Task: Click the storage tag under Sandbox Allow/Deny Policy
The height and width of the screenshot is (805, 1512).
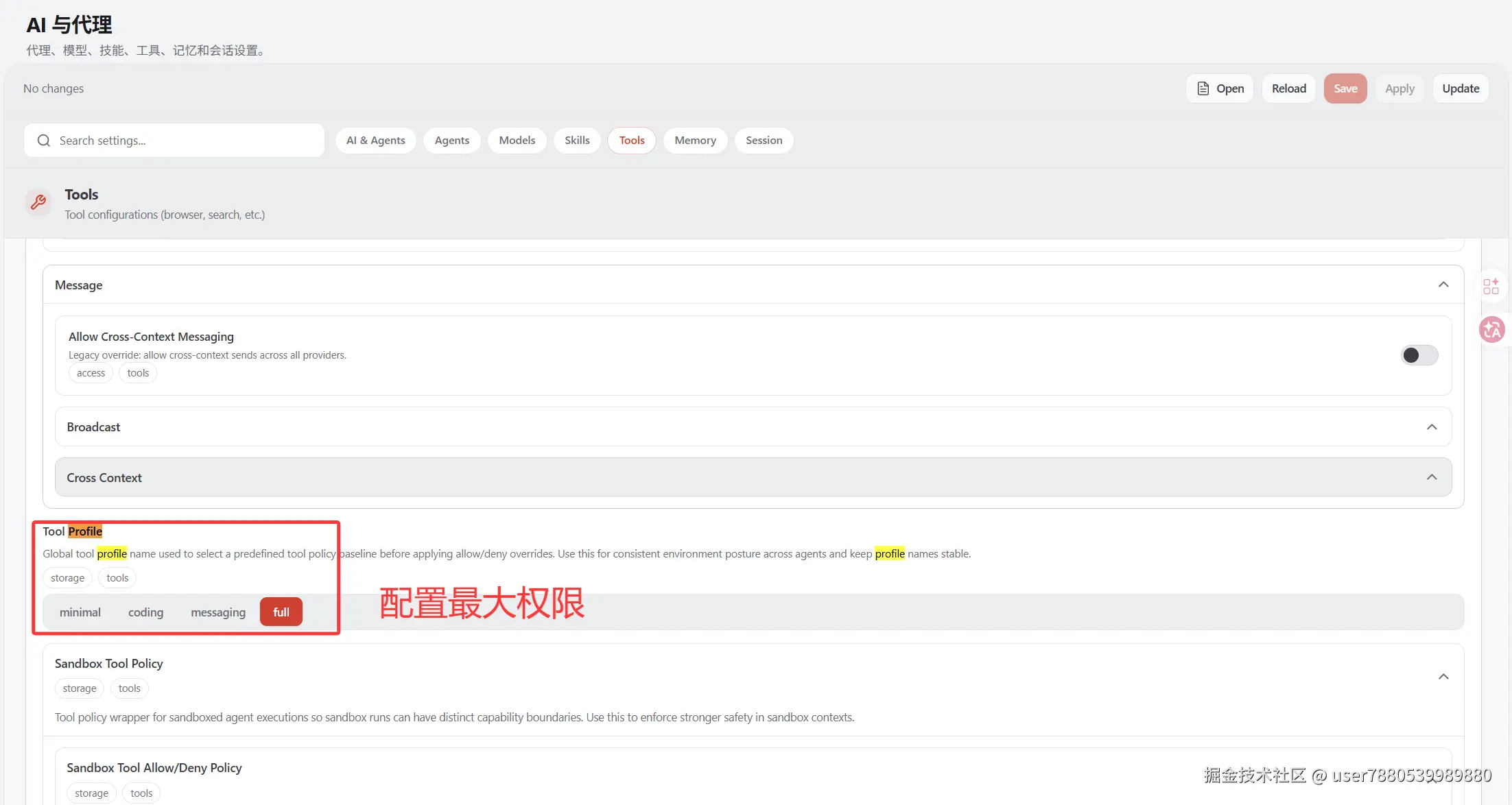Action: click(x=91, y=793)
